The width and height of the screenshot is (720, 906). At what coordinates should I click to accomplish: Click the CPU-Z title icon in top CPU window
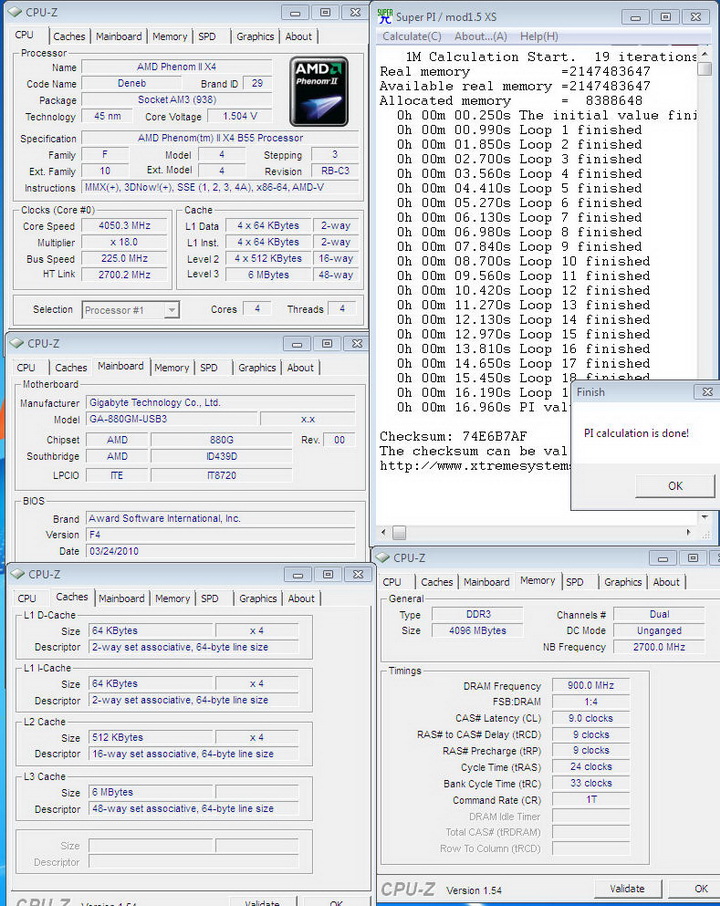[16, 12]
